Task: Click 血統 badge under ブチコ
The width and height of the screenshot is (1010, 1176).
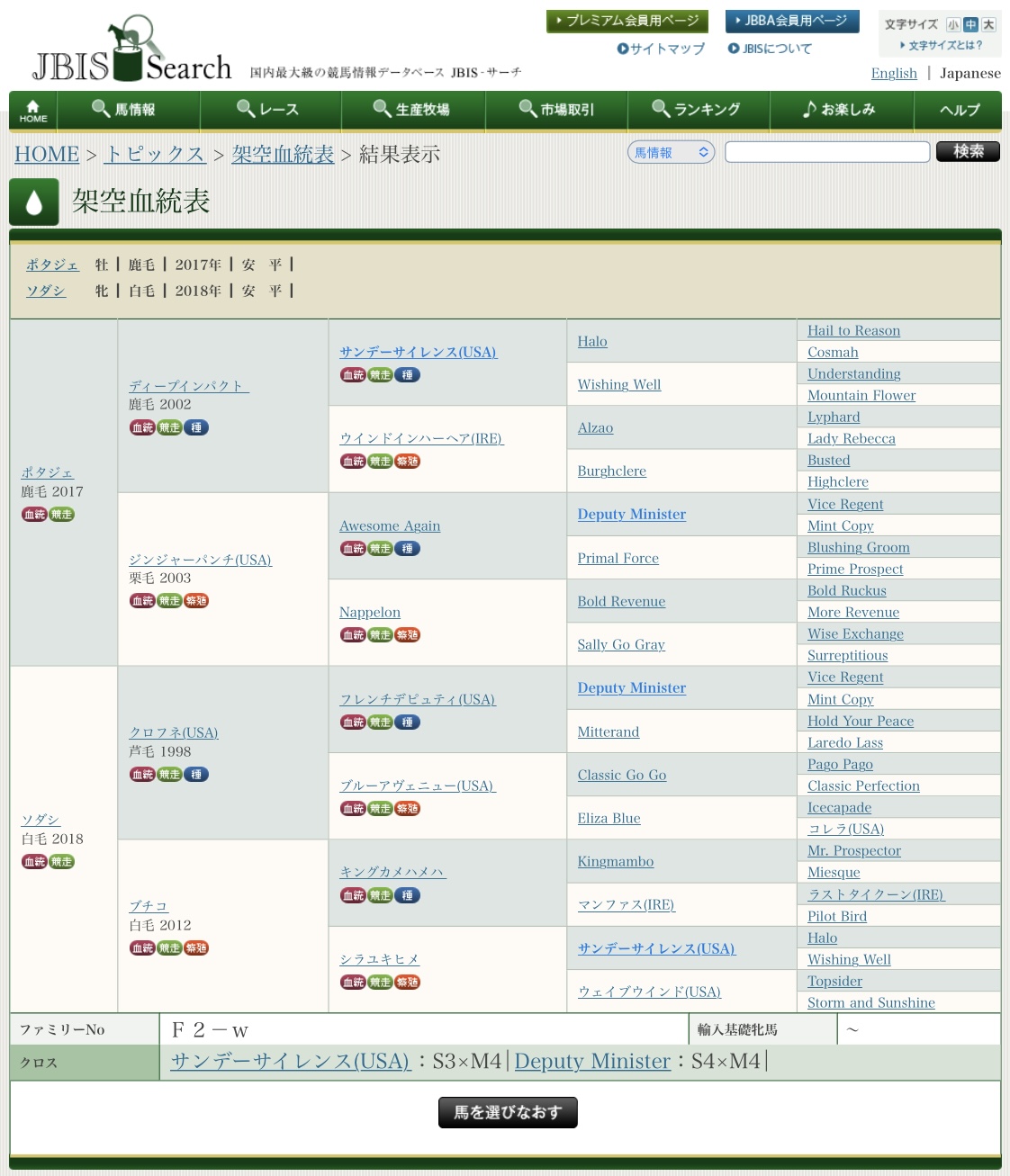Action: point(142,947)
